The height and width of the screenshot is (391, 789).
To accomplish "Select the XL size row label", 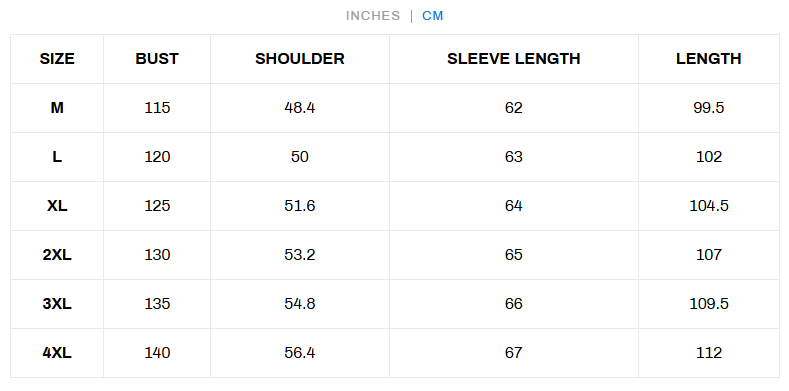I will (x=57, y=206).
